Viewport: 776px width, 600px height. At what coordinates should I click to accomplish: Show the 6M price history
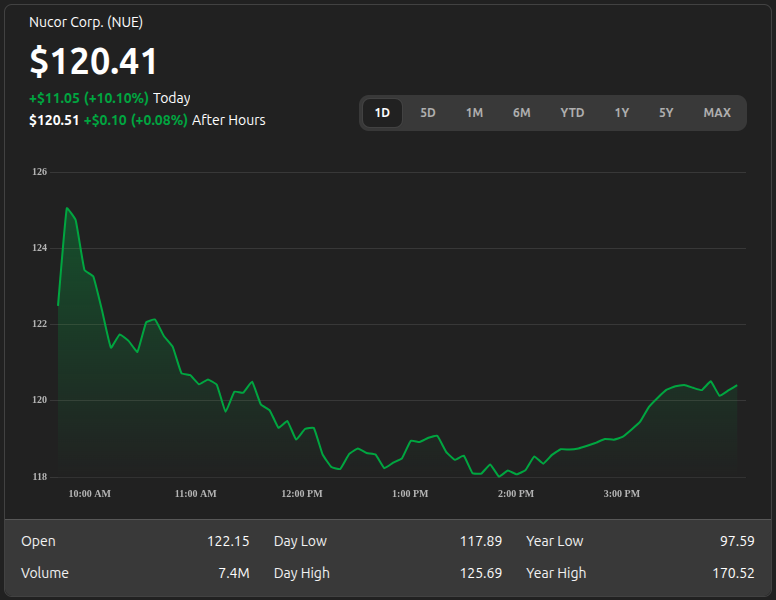point(522,113)
